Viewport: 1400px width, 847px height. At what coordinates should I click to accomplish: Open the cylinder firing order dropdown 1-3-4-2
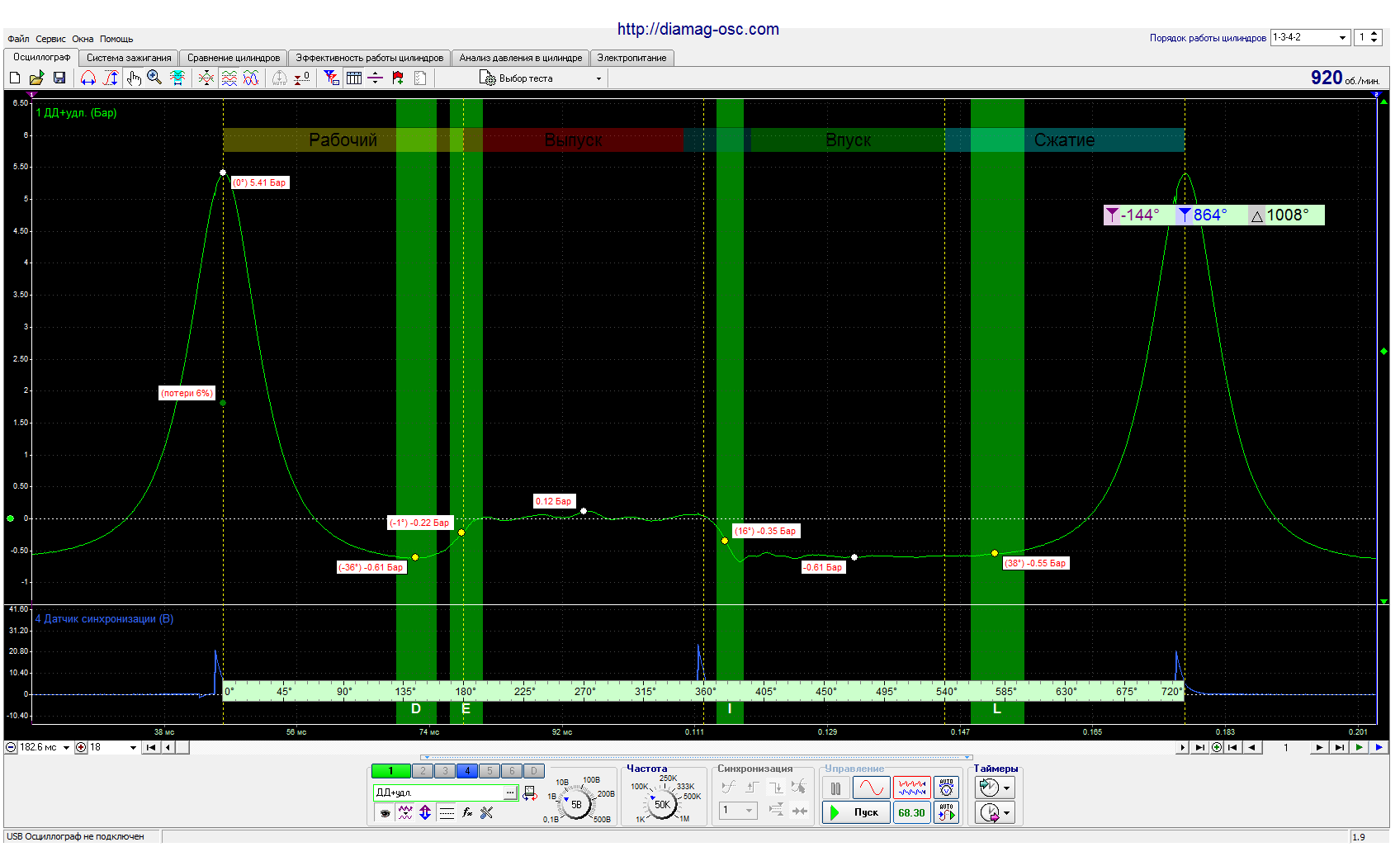coord(1310,37)
